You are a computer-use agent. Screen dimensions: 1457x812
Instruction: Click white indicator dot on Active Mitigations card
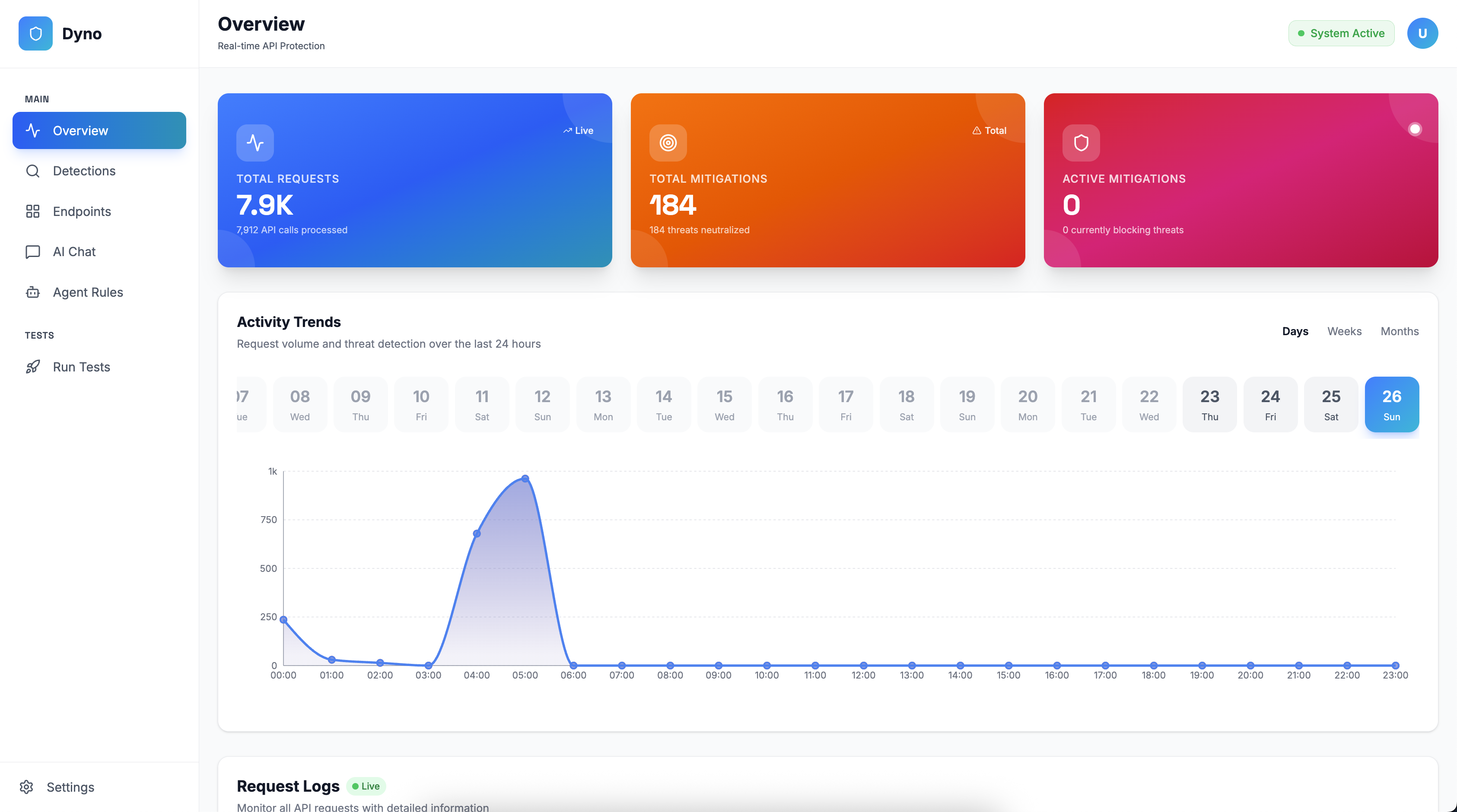click(1415, 130)
